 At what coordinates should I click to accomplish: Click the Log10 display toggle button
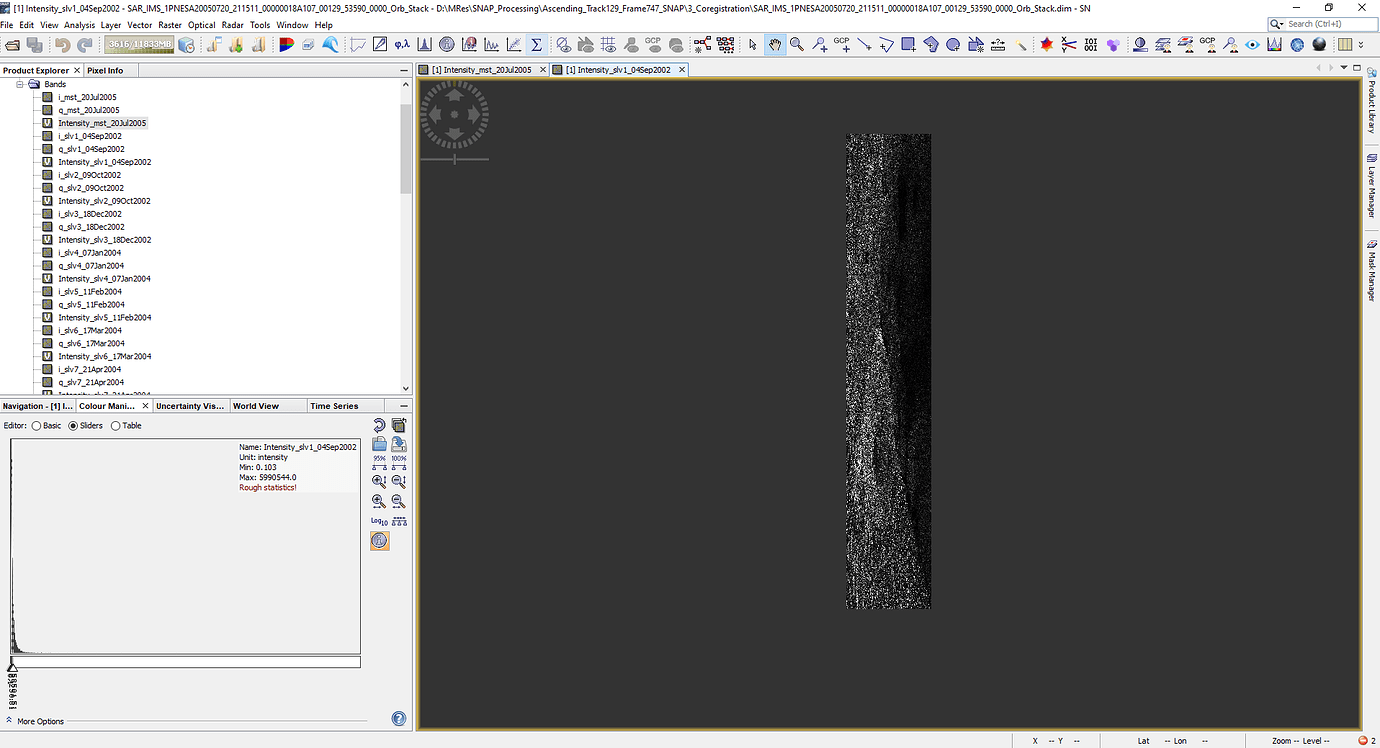pyautogui.click(x=379, y=521)
